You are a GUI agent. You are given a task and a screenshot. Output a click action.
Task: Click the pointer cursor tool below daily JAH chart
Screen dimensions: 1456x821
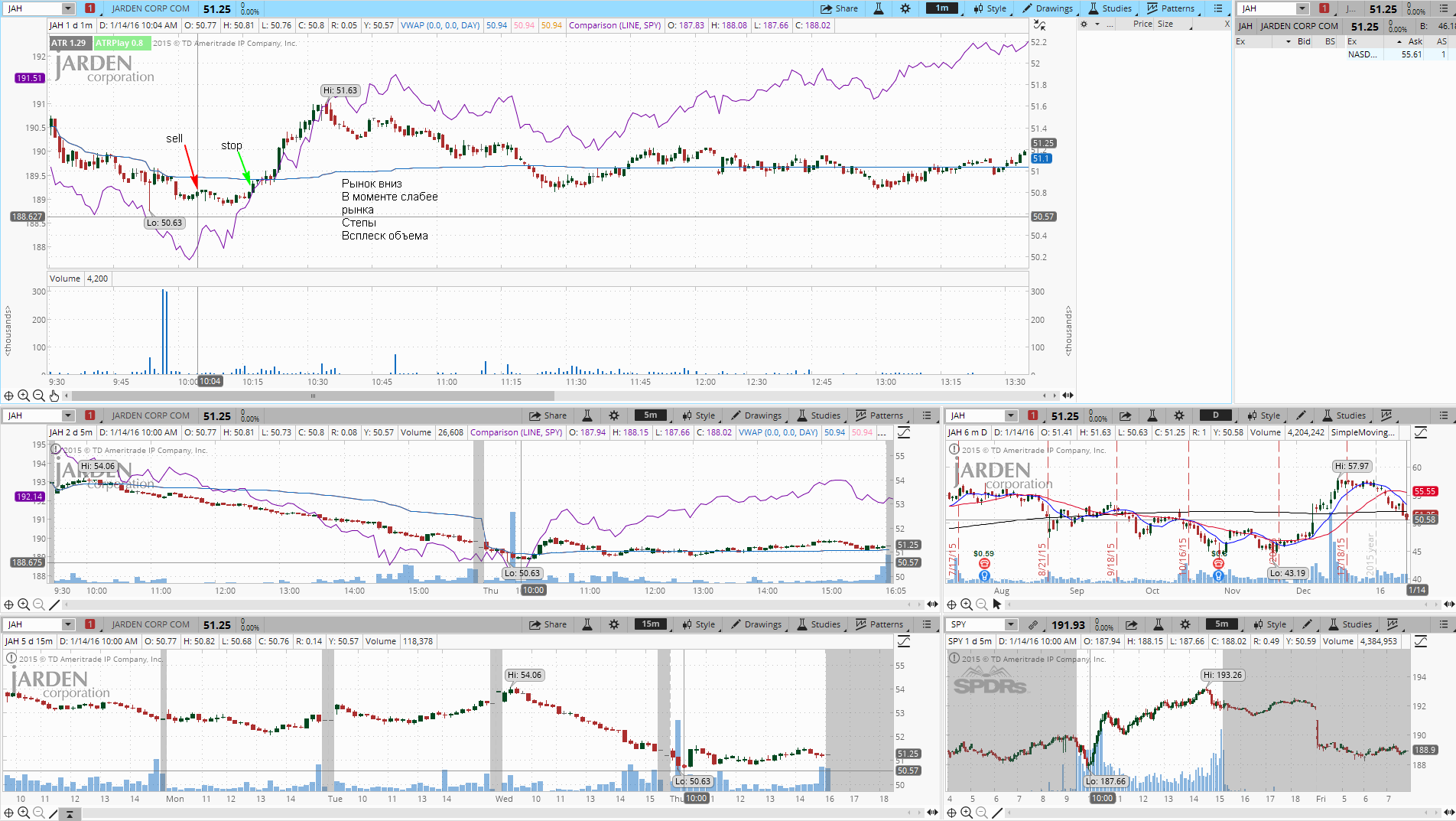(x=996, y=604)
